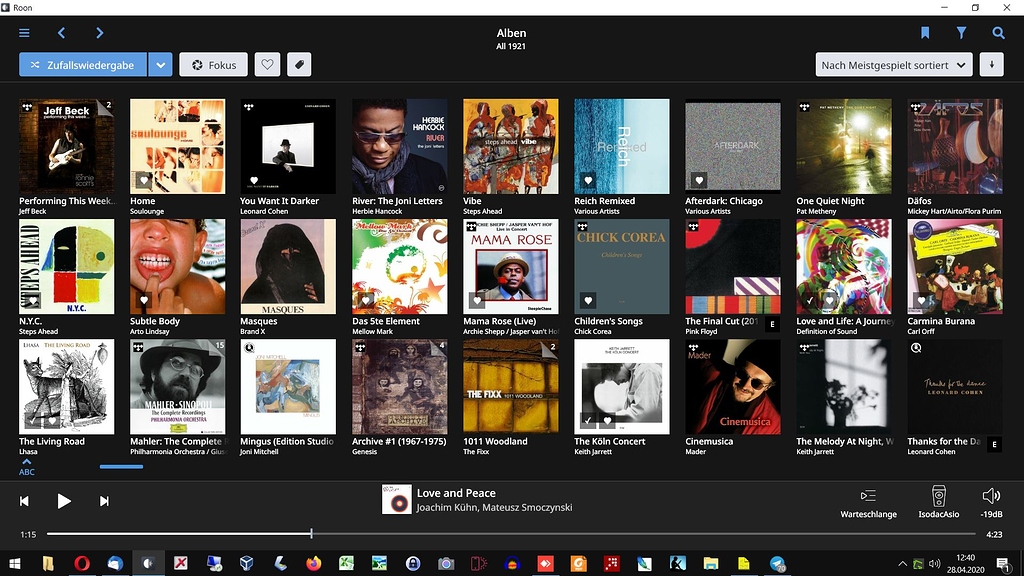1024x576 pixels.
Task: Skip to the next track
Action: (x=104, y=501)
